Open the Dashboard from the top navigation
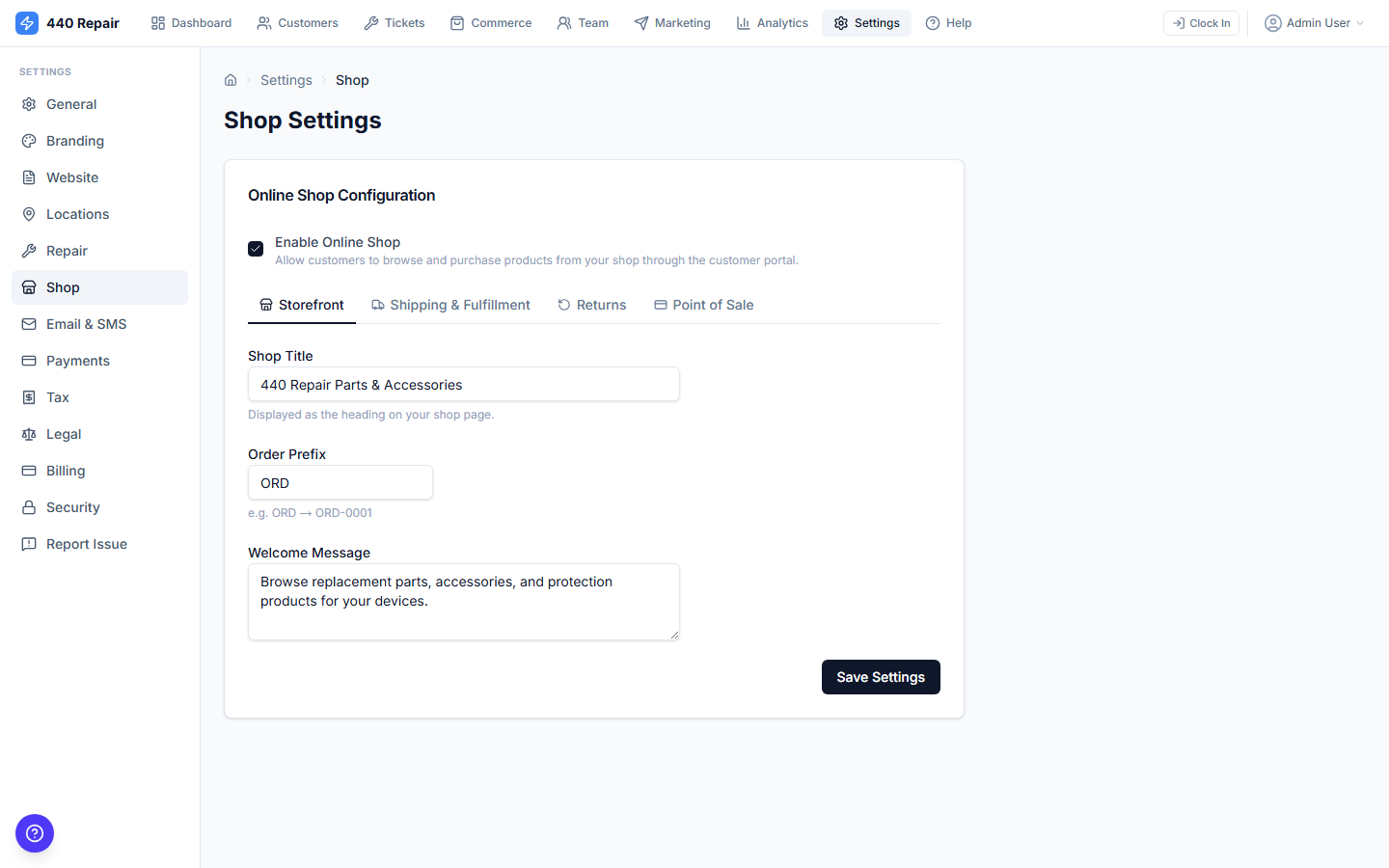The image size is (1389, 868). click(190, 22)
